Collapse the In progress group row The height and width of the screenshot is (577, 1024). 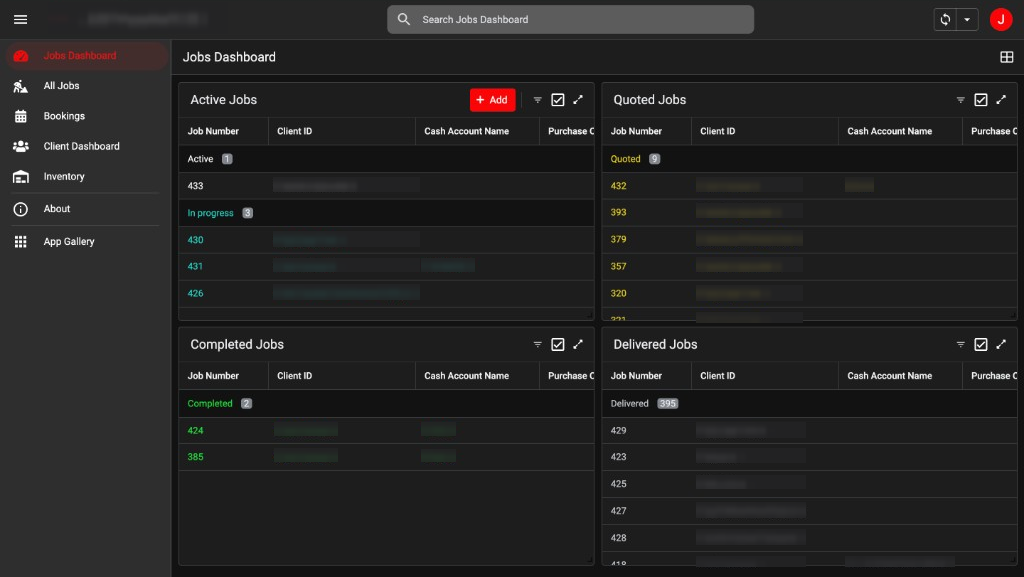click(386, 213)
